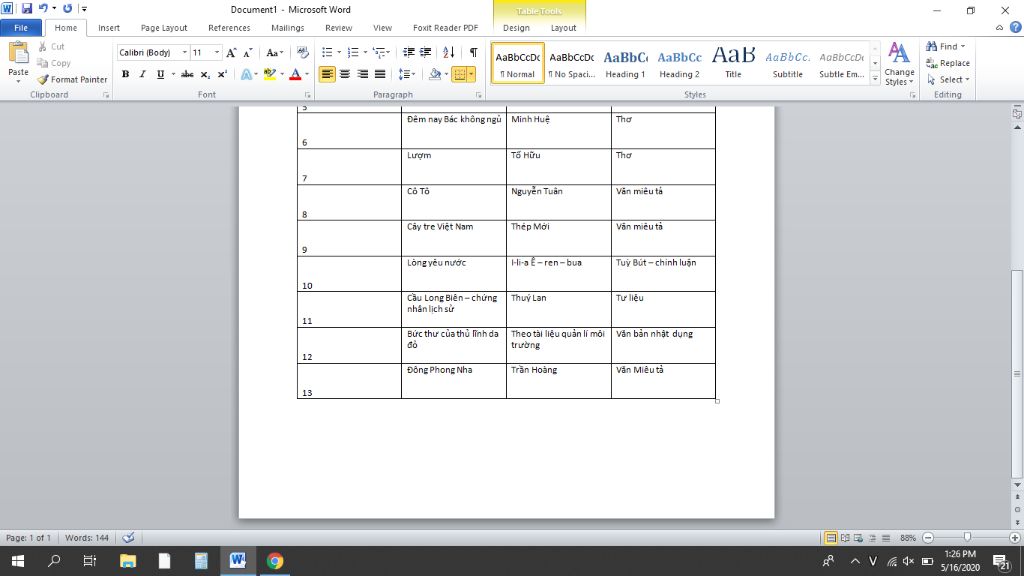The height and width of the screenshot is (576, 1024).
Task: Open taskbar Search magnifier
Action: point(54,561)
